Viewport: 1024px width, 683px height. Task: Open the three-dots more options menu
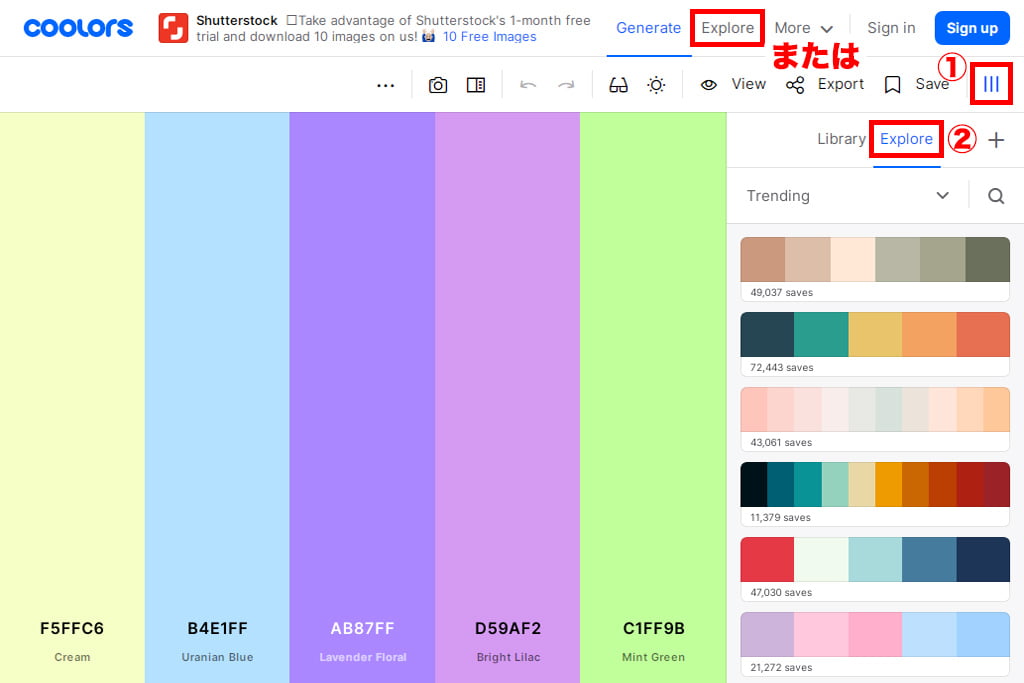[x=386, y=85]
